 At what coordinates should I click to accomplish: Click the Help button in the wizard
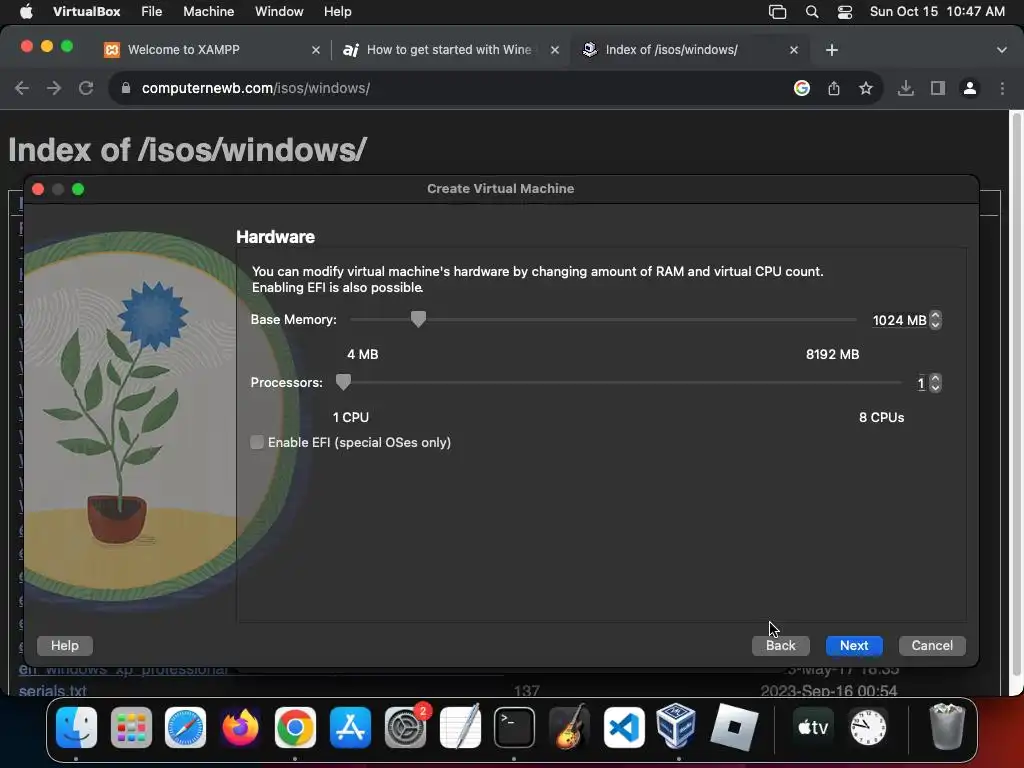(65, 646)
